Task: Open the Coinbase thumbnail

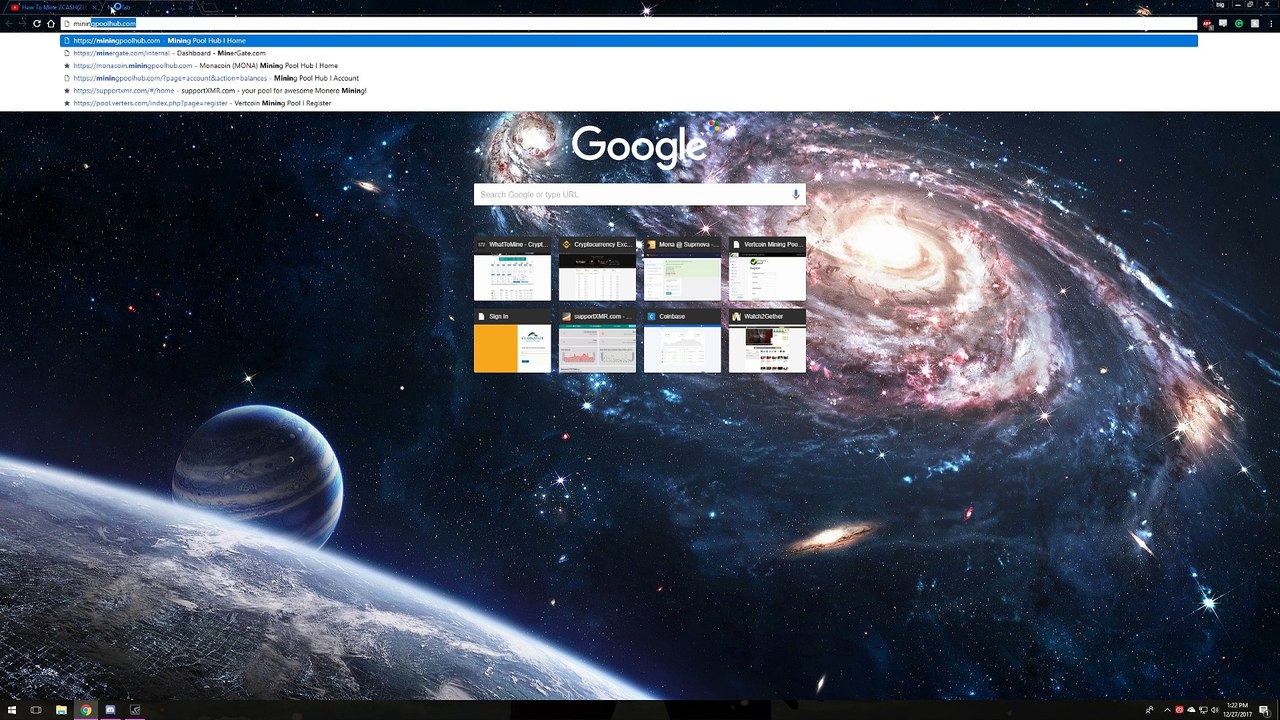Action: [x=682, y=341]
